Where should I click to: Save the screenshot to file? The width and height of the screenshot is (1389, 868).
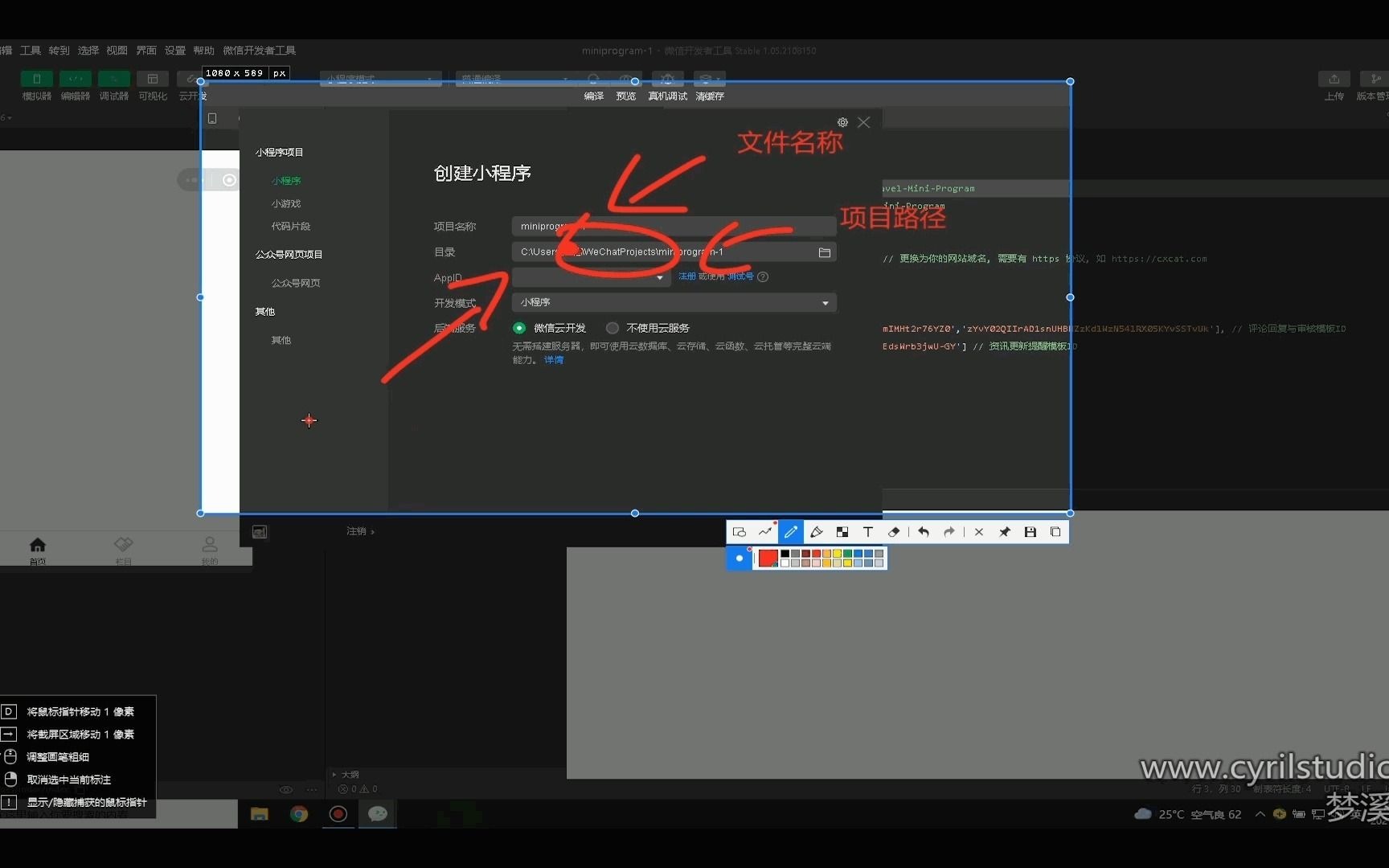point(1030,532)
